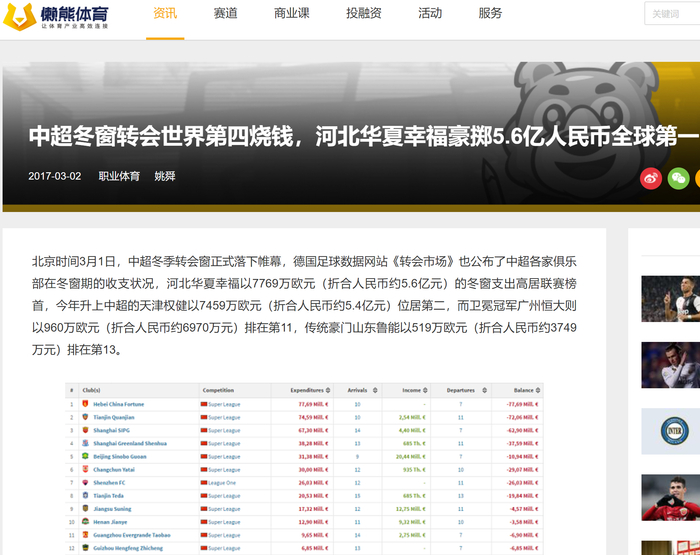
Task: Click the Shanghai SIPG club crest
Action: pos(85,430)
